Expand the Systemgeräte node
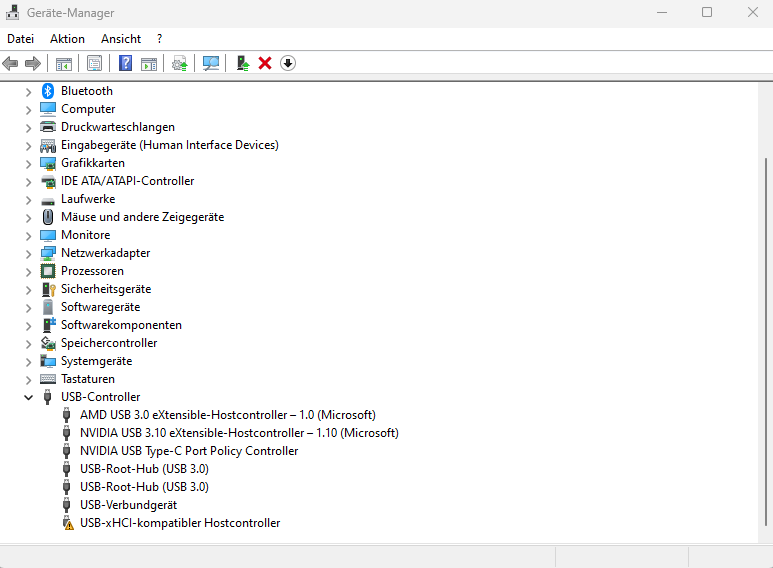The image size is (773, 568). click(28, 361)
